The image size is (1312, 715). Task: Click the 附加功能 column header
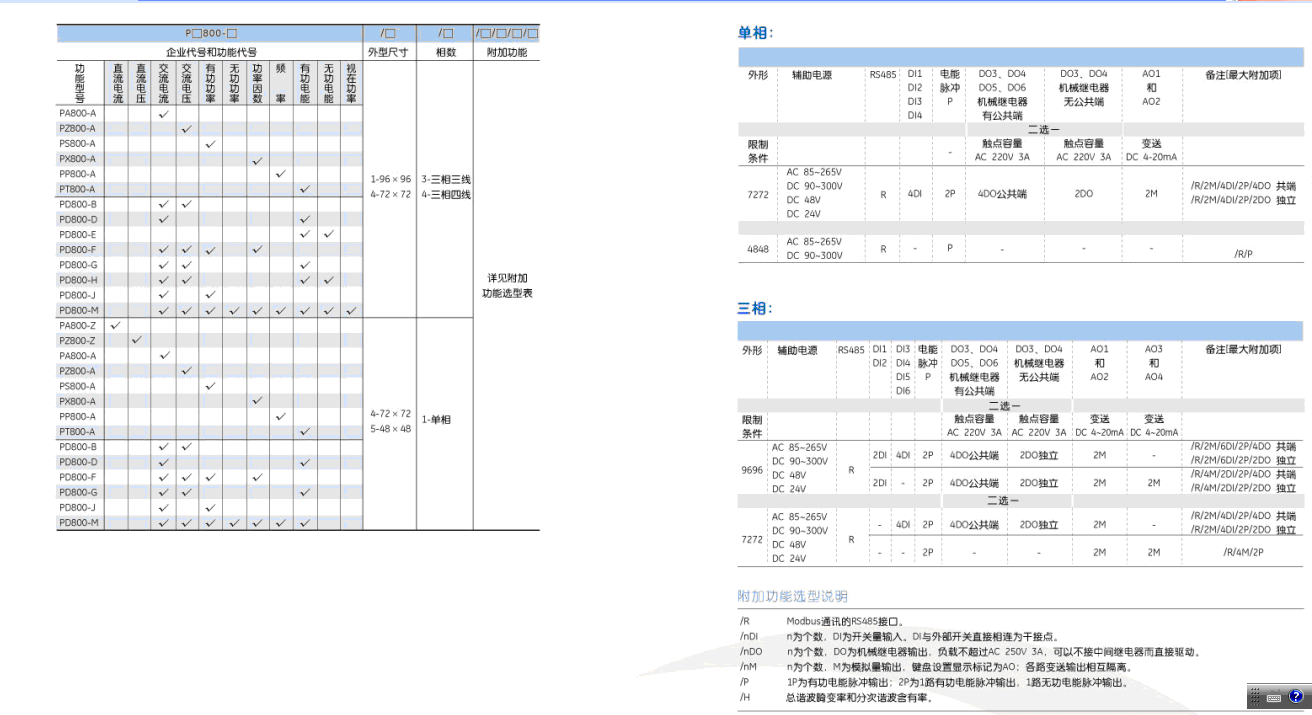click(506, 51)
